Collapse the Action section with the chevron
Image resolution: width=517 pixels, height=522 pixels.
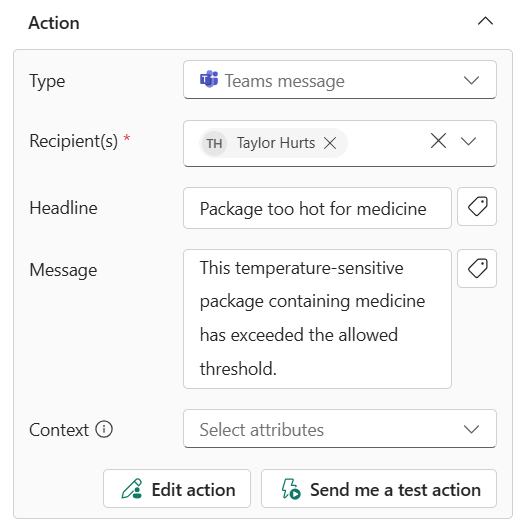click(x=485, y=22)
